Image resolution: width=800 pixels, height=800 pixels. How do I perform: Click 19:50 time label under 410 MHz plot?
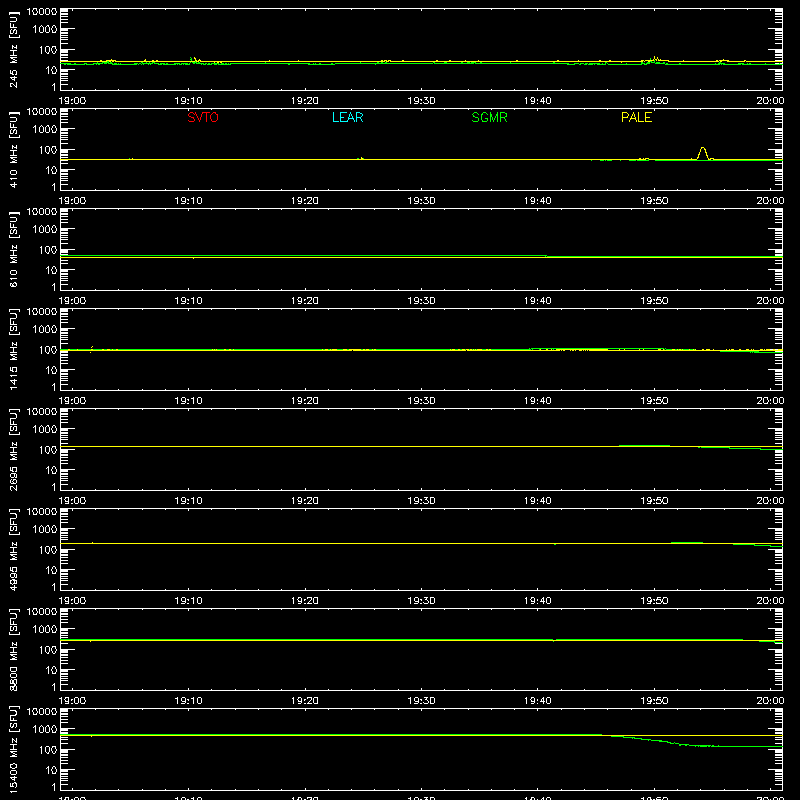pos(654,201)
